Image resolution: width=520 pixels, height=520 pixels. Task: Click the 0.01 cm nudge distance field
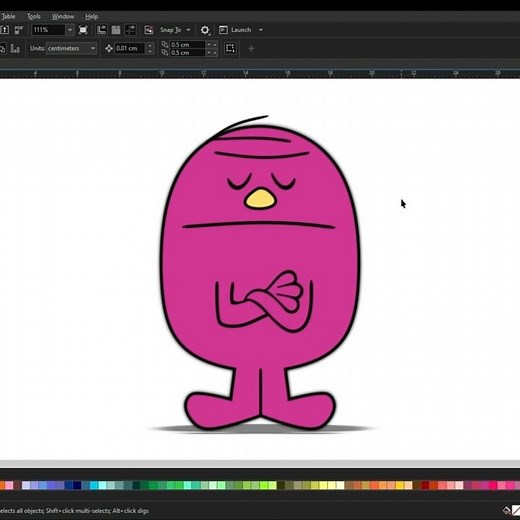click(130, 48)
